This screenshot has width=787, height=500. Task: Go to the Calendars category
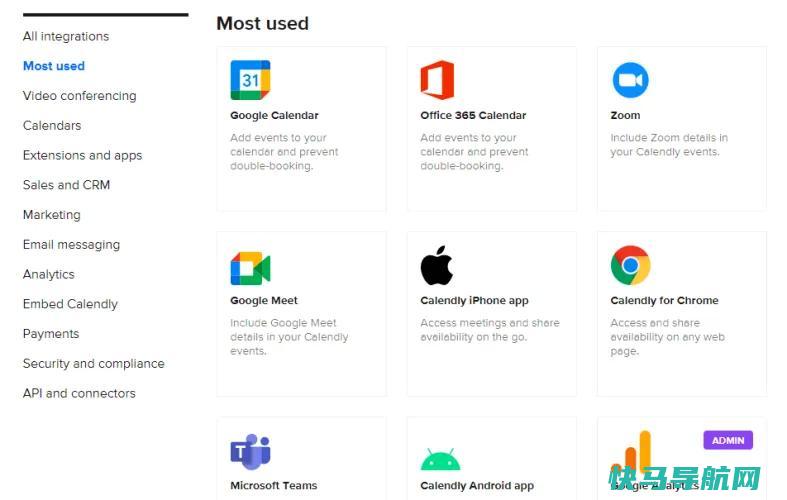coord(52,126)
